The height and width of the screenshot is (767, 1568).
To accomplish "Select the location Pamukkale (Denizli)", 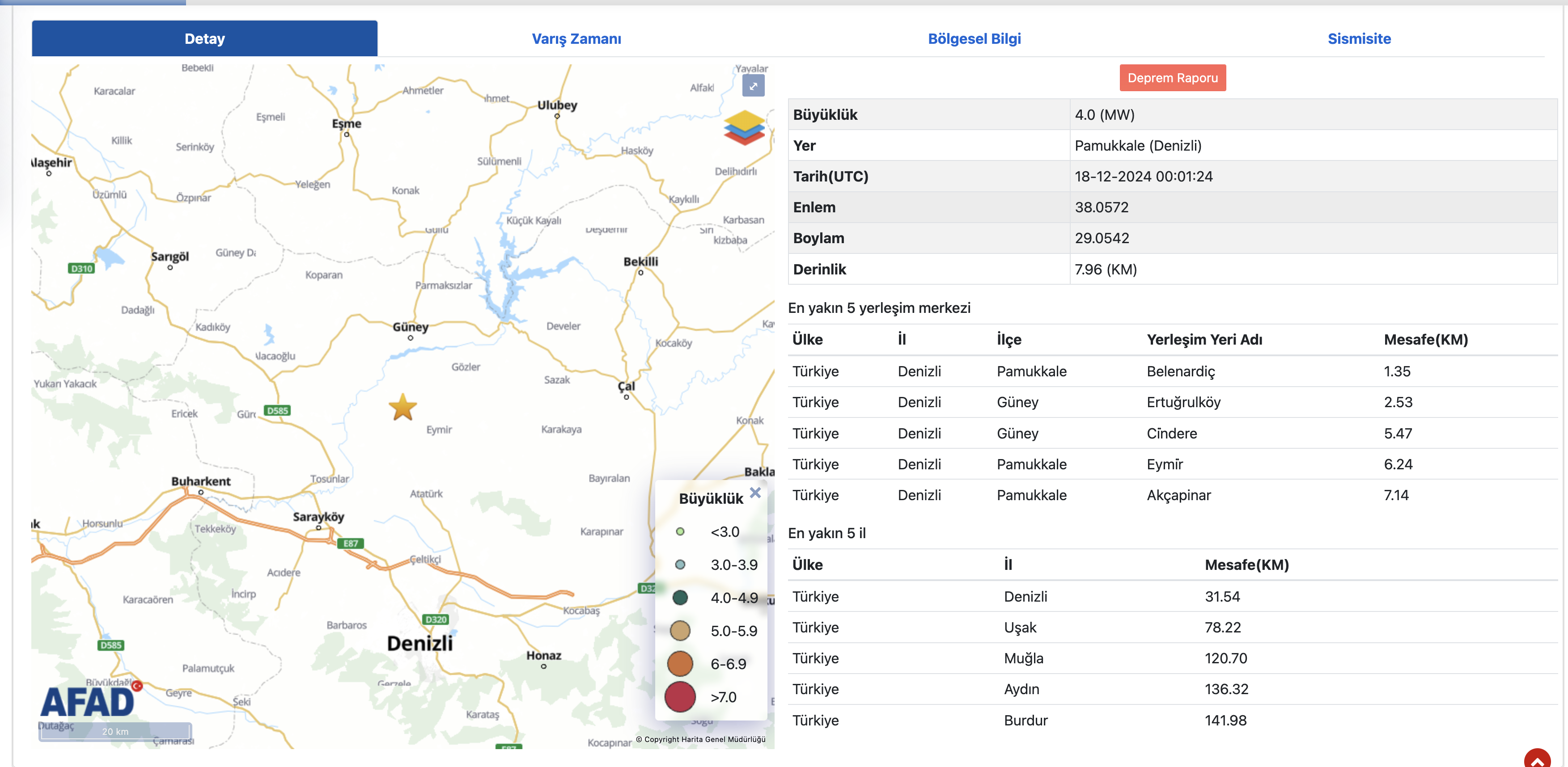I will [1138, 146].
